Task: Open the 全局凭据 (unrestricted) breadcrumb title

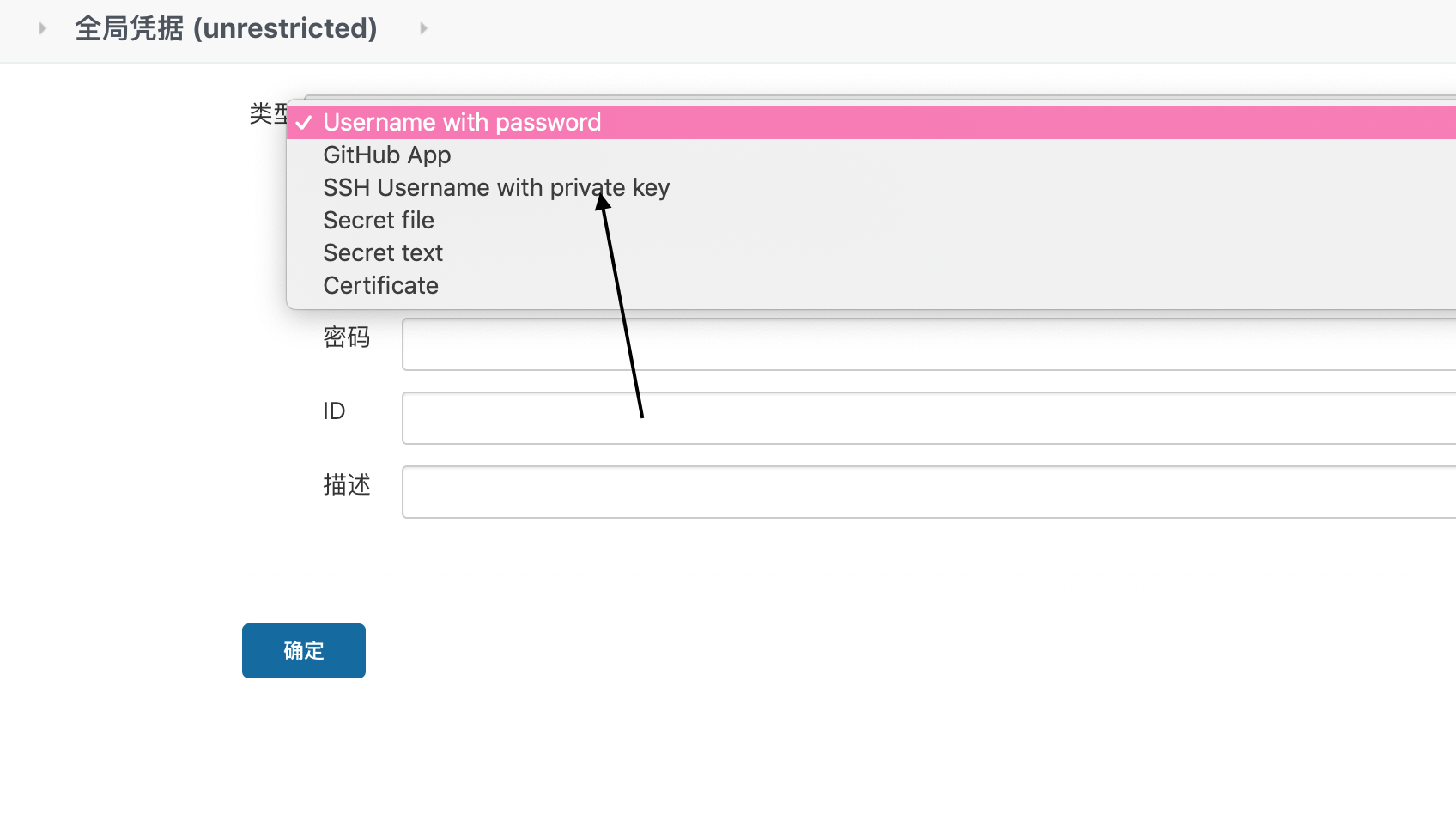Action: (x=226, y=27)
